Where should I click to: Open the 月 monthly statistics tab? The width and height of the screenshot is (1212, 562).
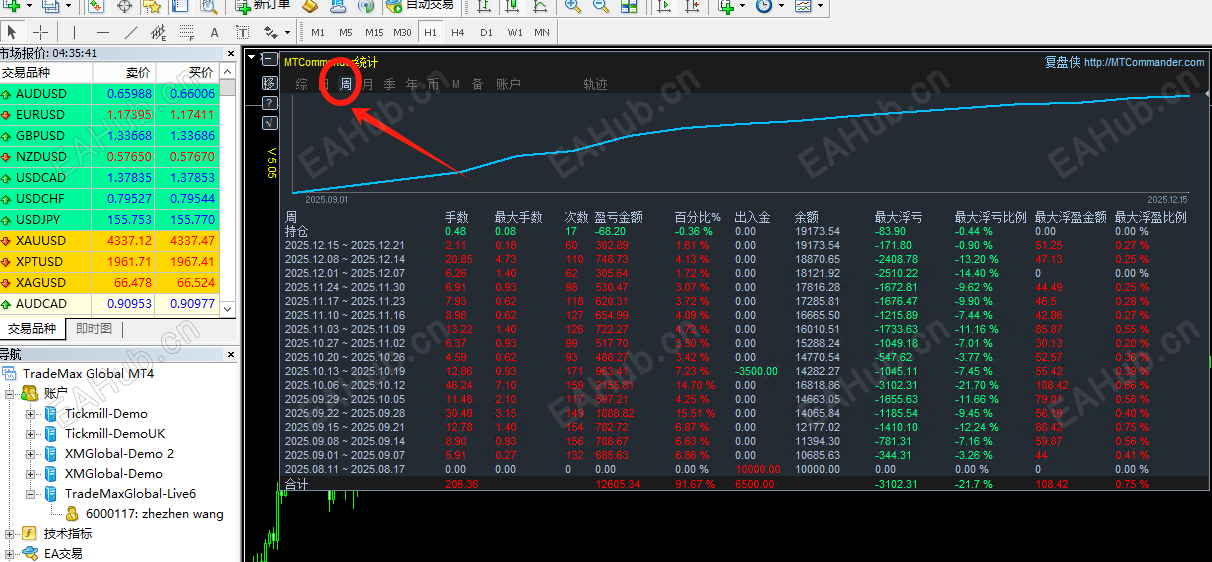point(368,84)
